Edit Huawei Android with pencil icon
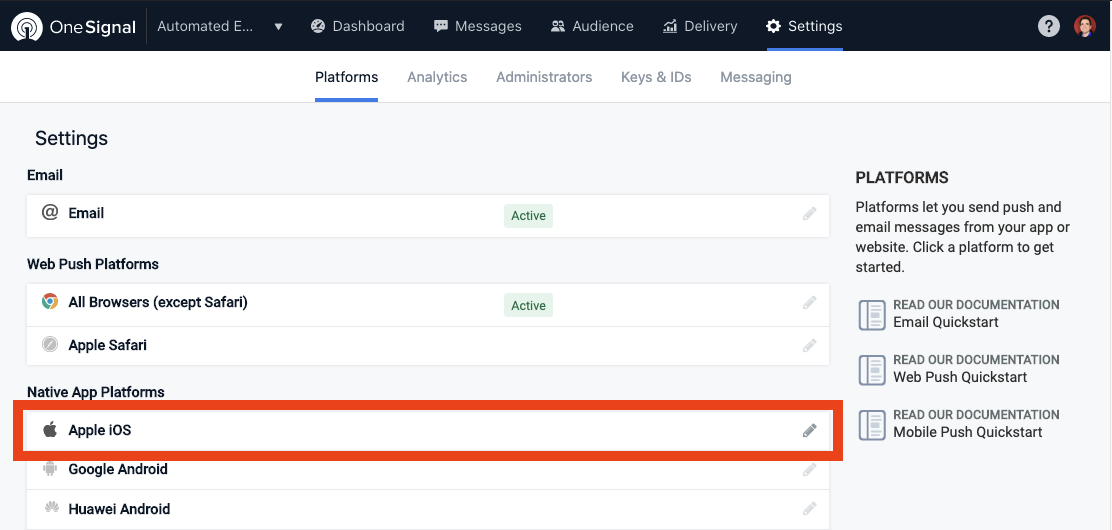Screen dimensions: 1112x530 pyautogui.click(x=809, y=508)
